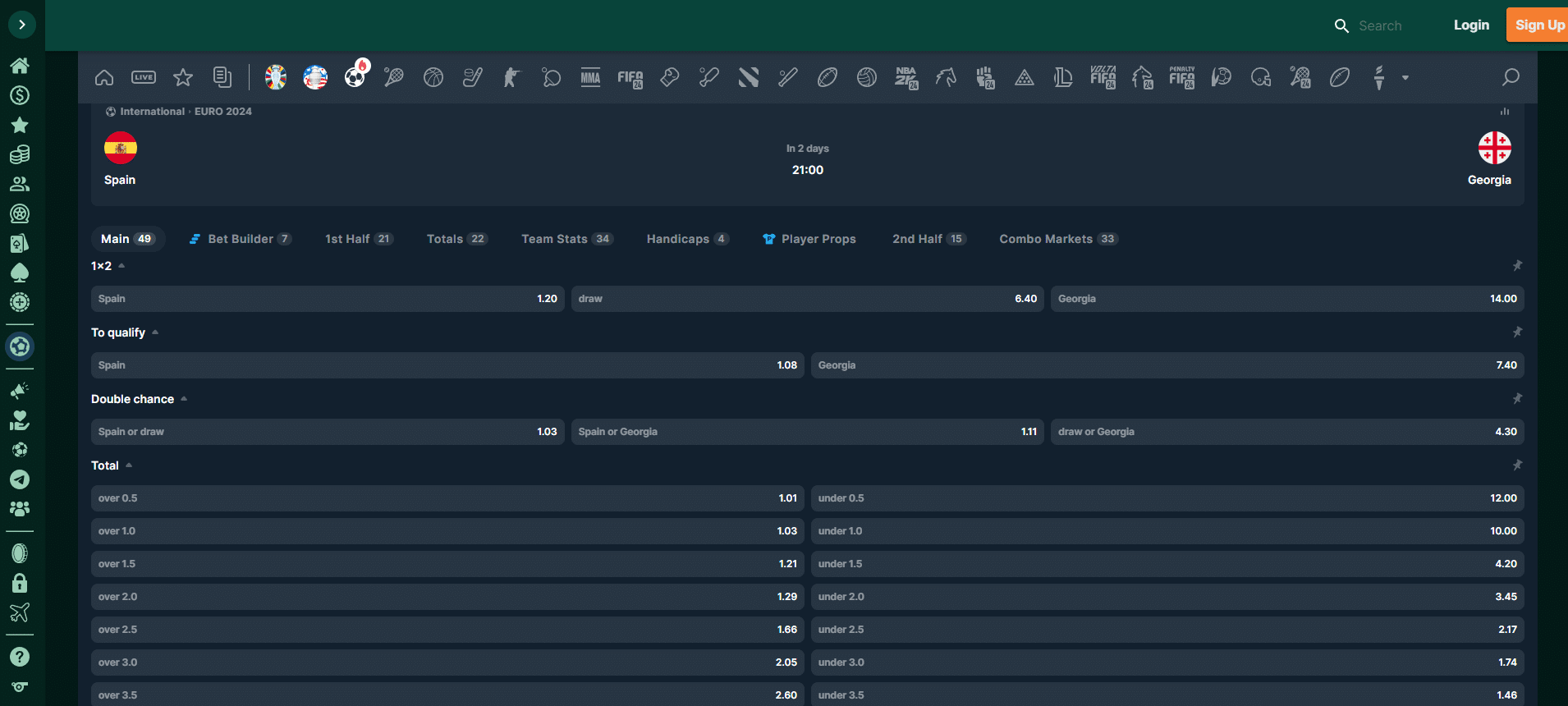Pin the 1×2 market
This screenshot has height=706, width=1568.
coord(1517,266)
